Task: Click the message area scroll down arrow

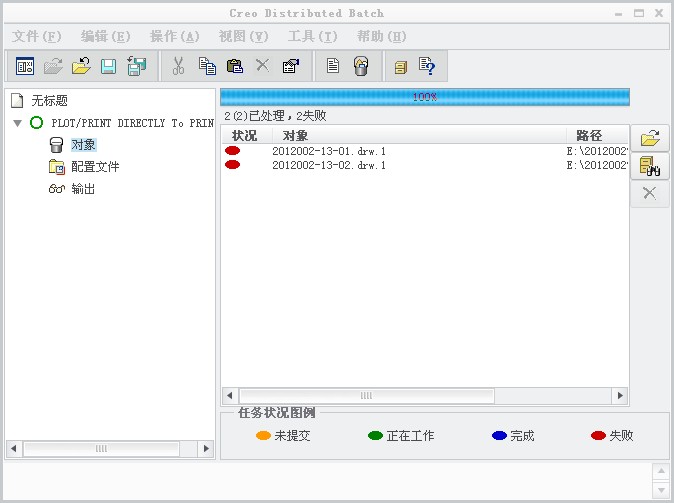Action: (661, 490)
